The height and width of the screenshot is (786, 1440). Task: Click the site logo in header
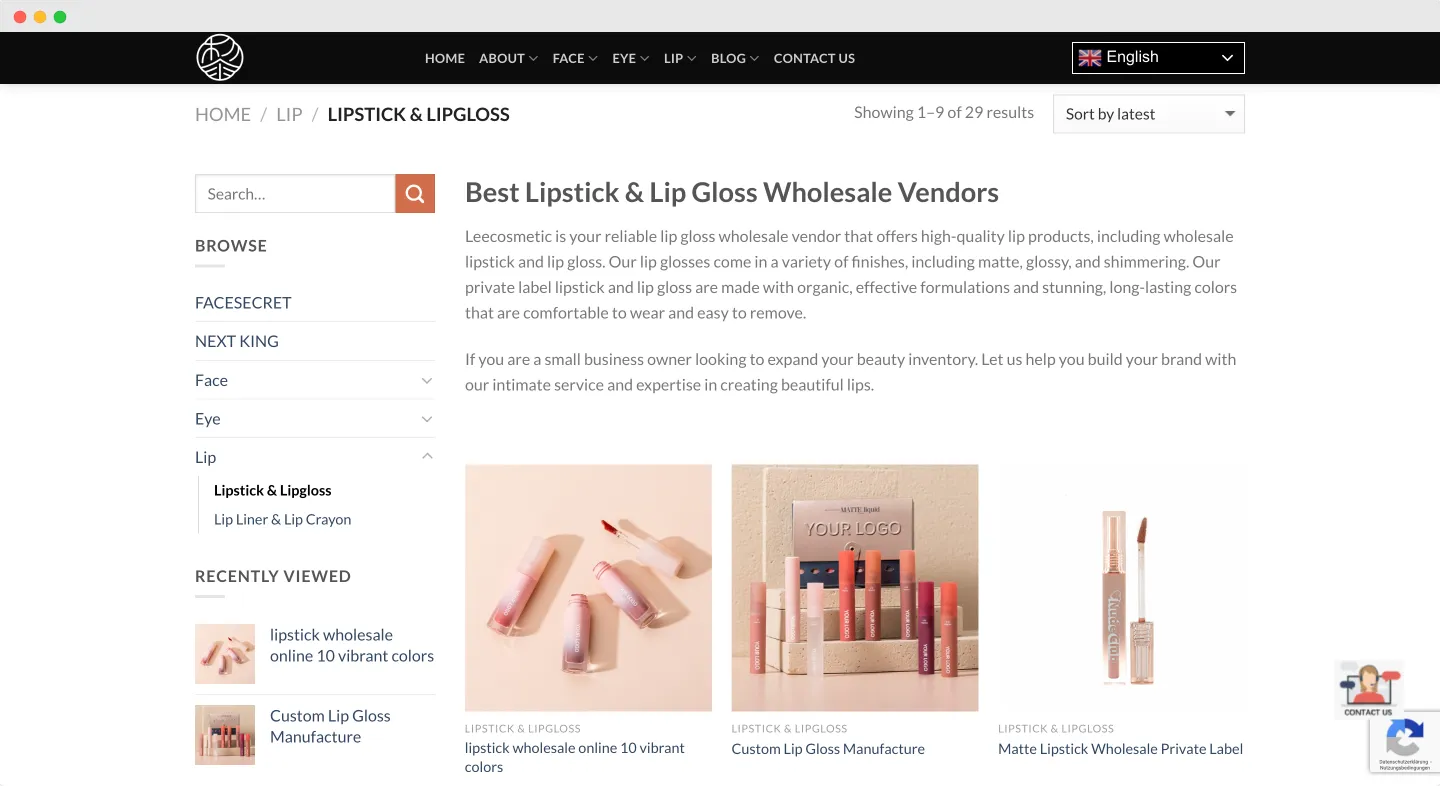tap(220, 58)
